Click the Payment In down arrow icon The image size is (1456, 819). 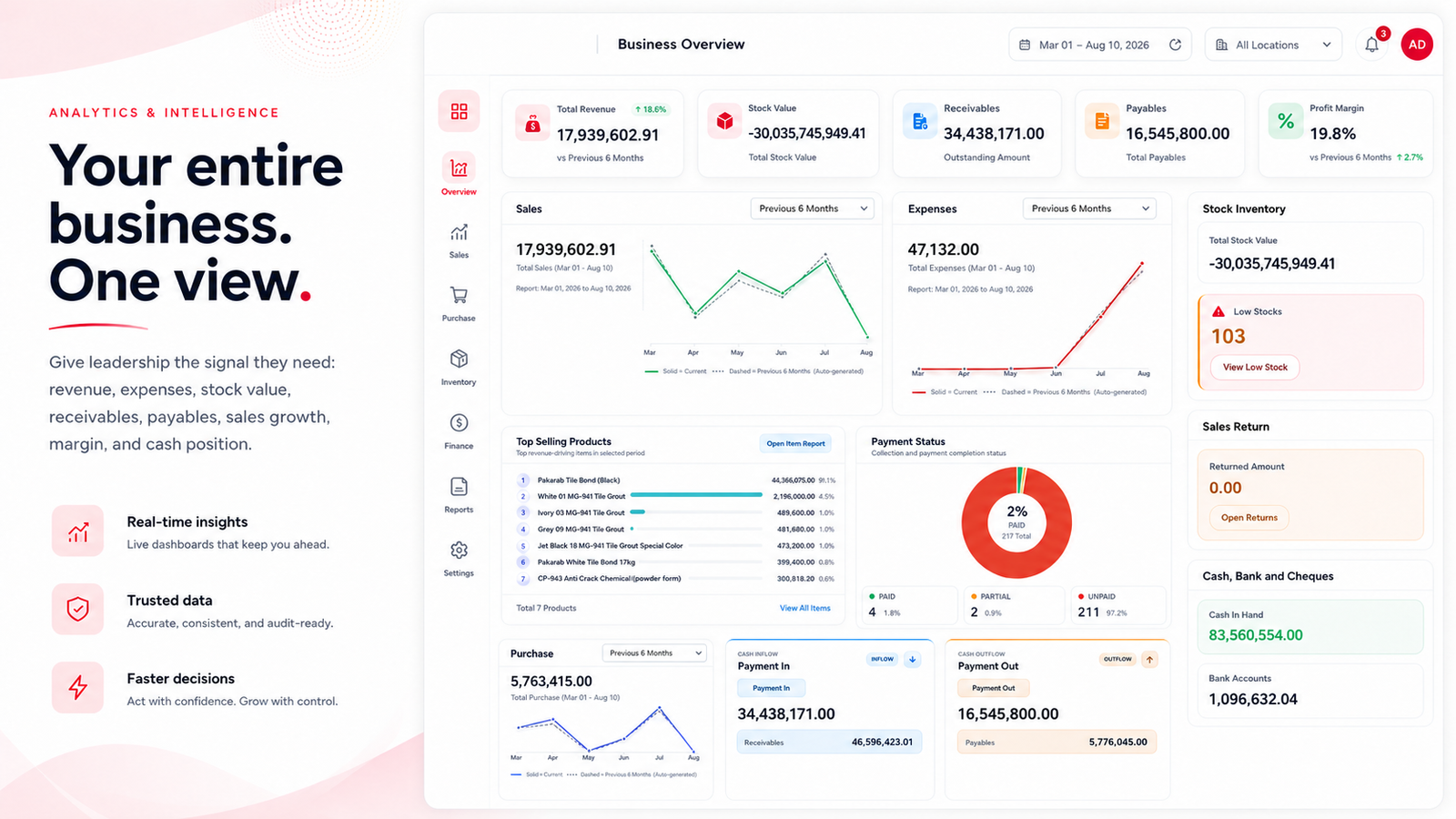pyautogui.click(x=913, y=659)
